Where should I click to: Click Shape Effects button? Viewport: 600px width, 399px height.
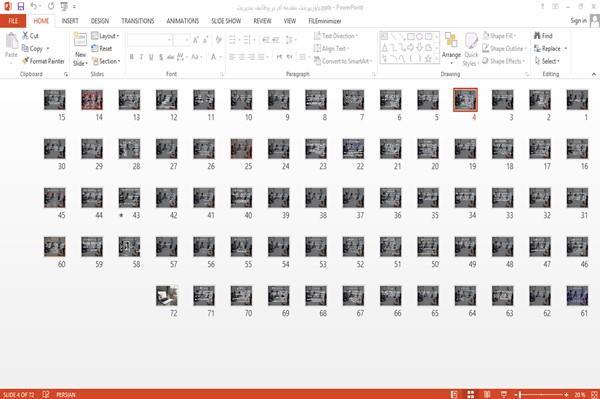pos(503,61)
